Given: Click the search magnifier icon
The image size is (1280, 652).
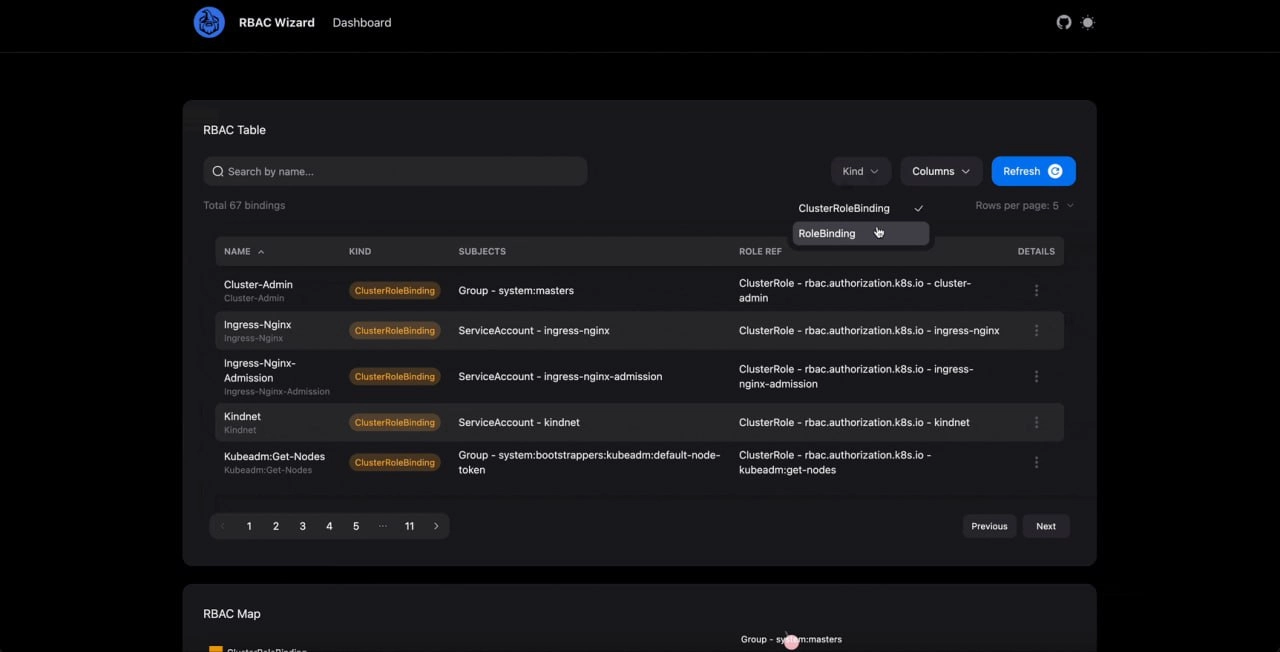Looking at the screenshot, I should [218, 171].
